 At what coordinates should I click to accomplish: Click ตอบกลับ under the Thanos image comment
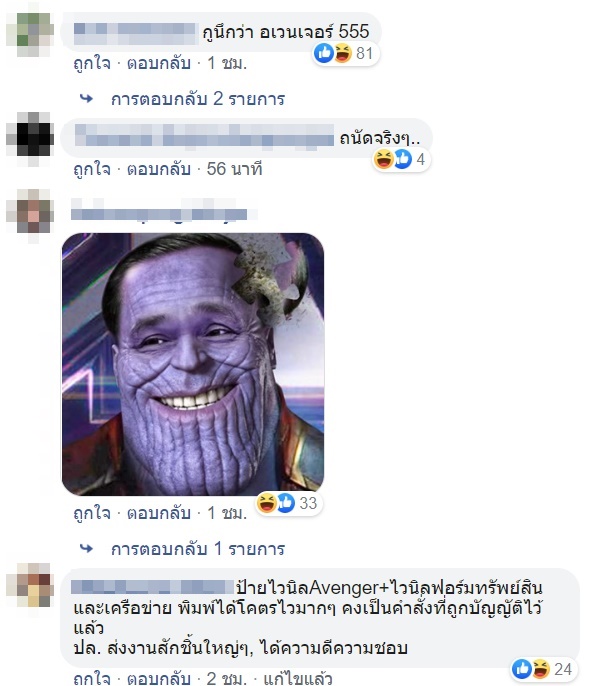(159, 513)
